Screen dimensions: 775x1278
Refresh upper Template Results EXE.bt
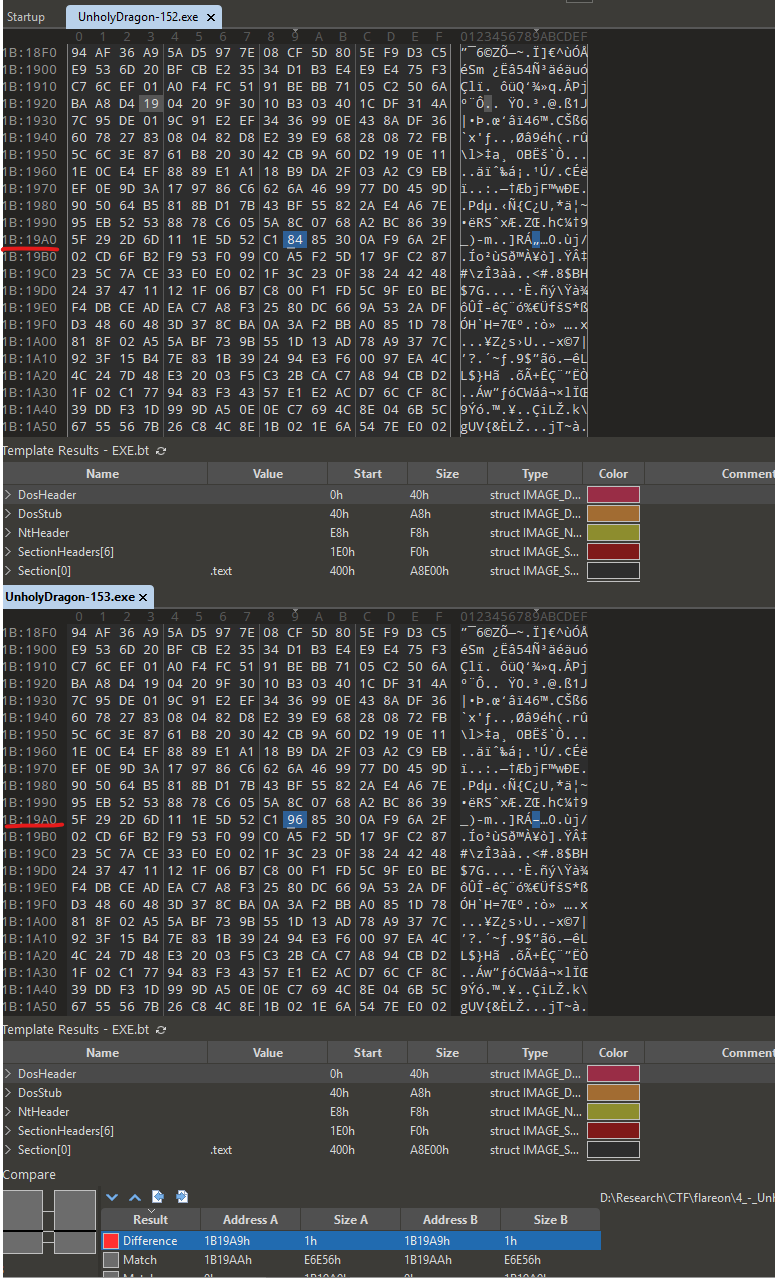[x=161, y=451]
